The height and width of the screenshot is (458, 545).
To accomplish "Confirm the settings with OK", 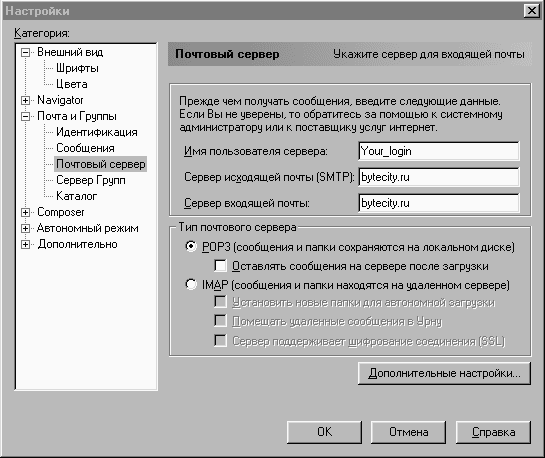I will [x=324, y=432].
